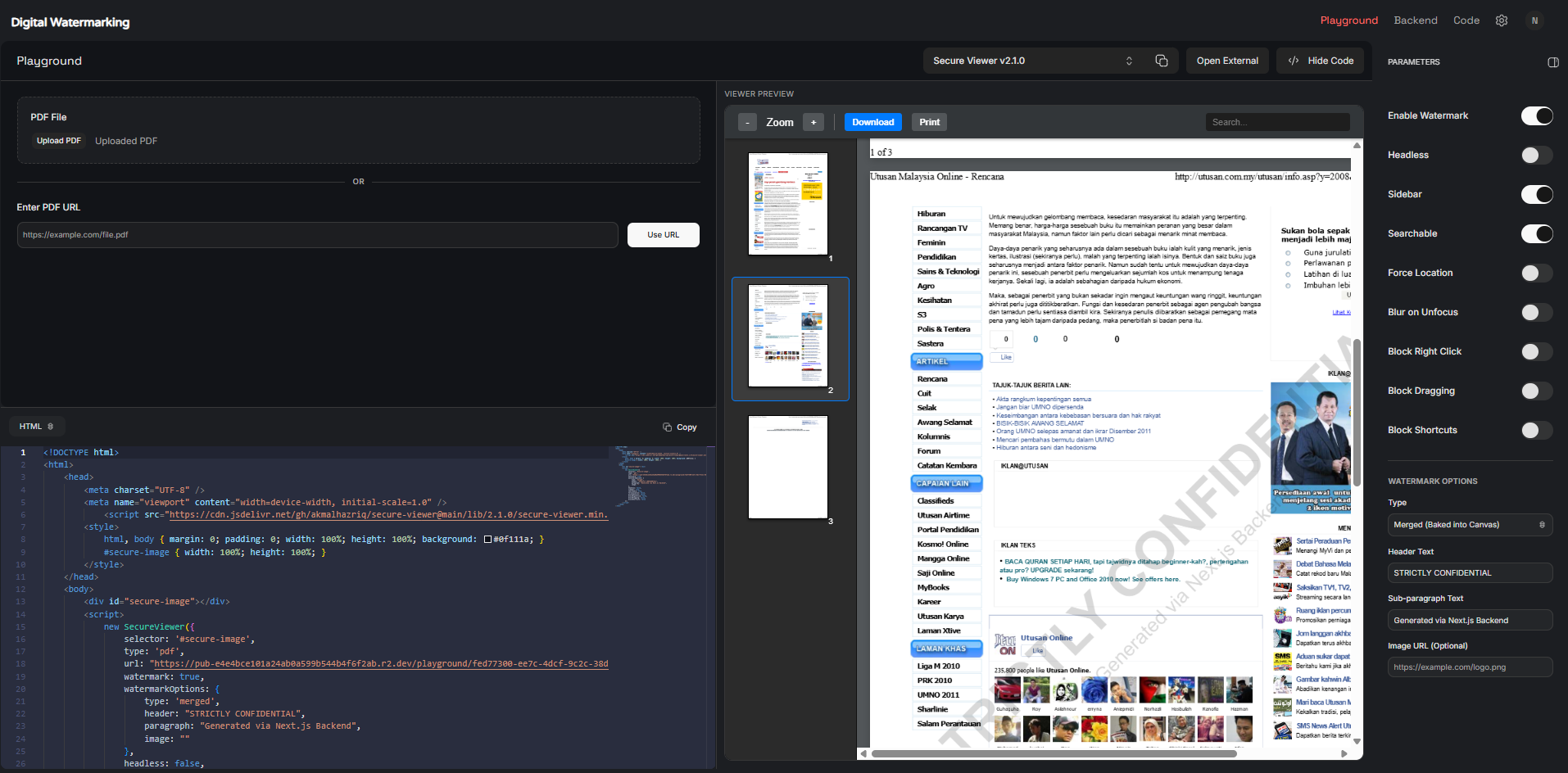Click the Download button in the viewer
This screenshot has width=1568, height=773.
tap(872, 122)
